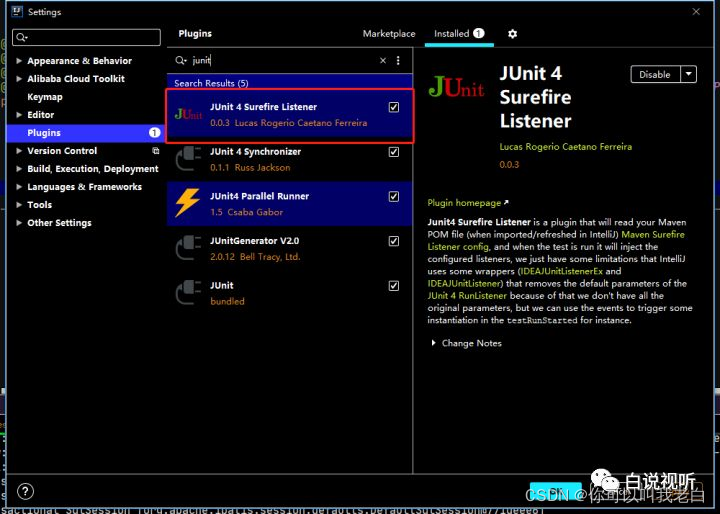The width and height of the screenshot is (720, 514).
Task: Focus the settings search field
Action: click(86, 37)
